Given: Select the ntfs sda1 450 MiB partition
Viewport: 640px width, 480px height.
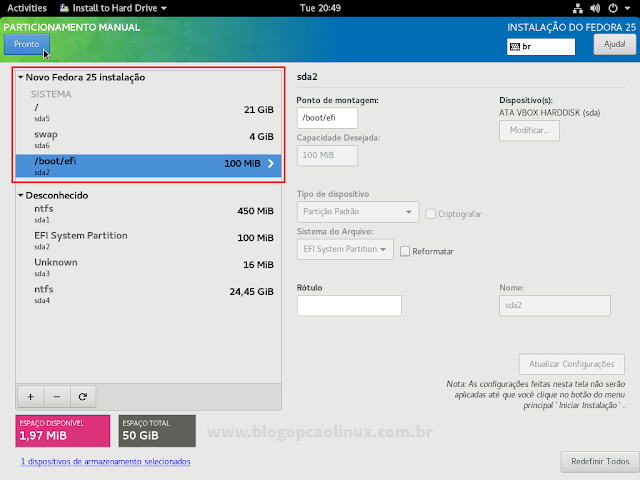Looking at the screenshot, I should (149, 214).
